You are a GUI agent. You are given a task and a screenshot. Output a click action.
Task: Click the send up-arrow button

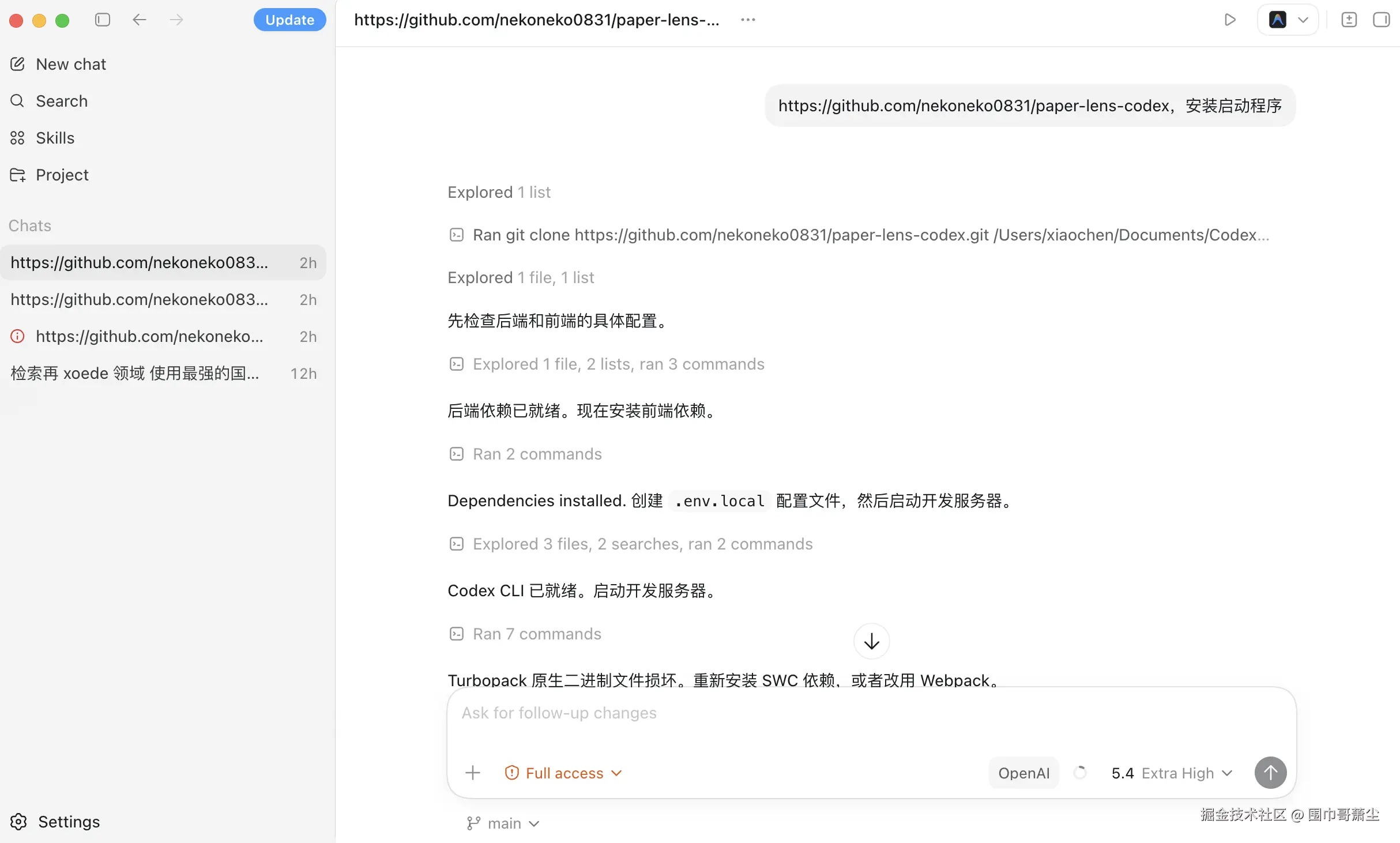[1270, 773]
